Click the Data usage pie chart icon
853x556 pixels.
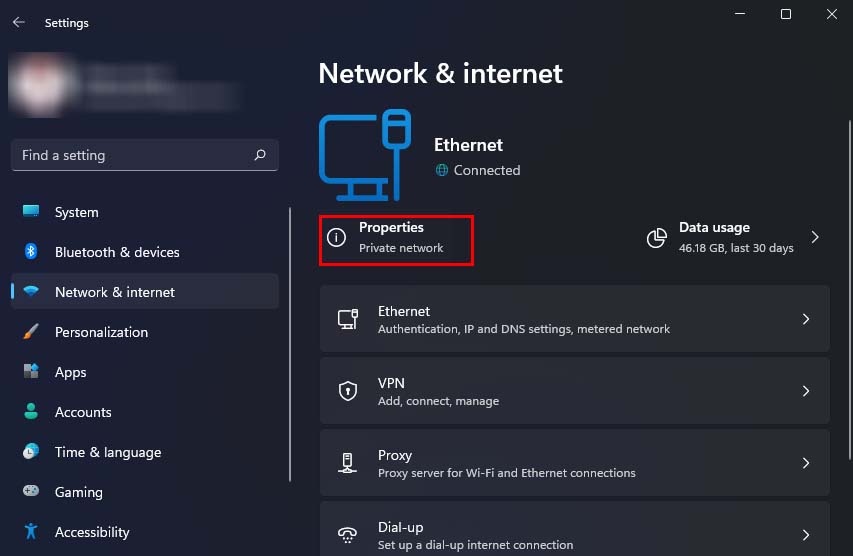(657, 238)
